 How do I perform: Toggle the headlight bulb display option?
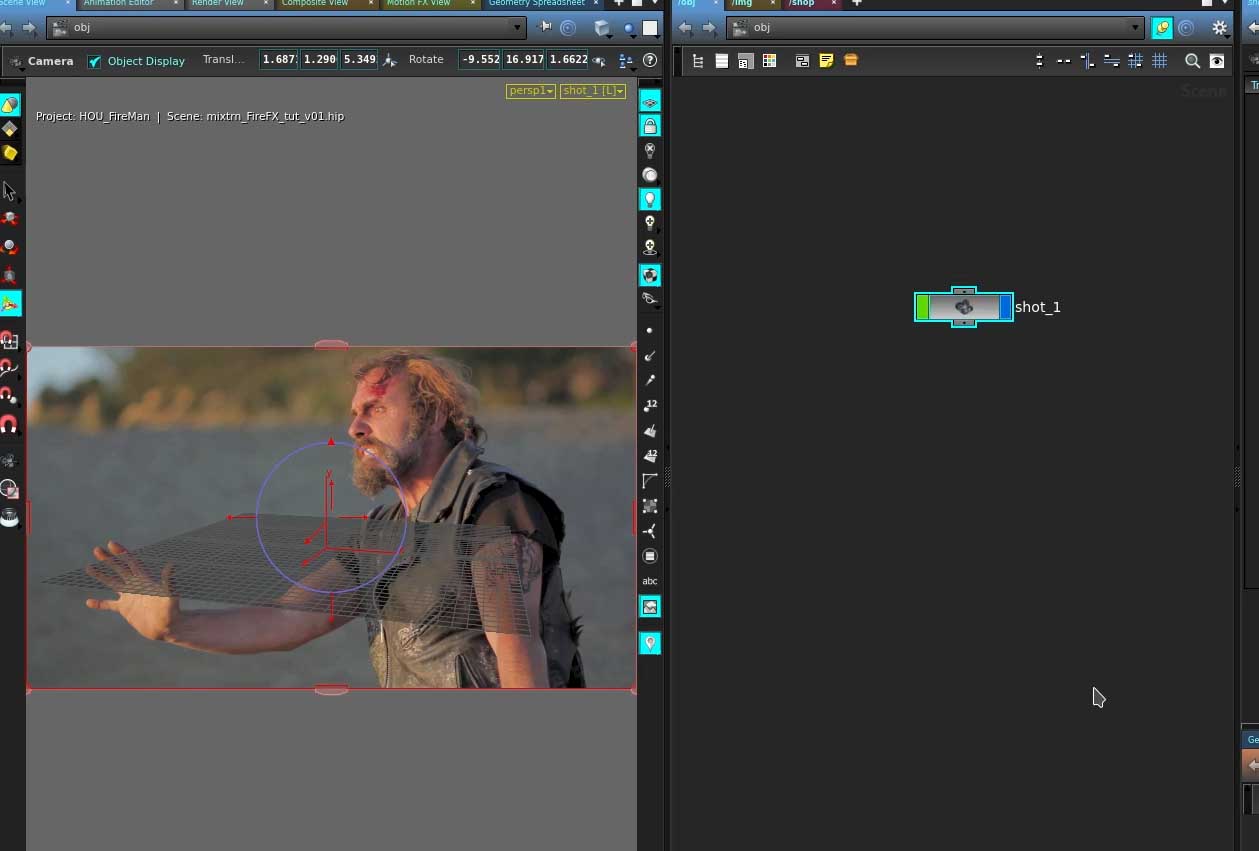pyautogui.click(x=650, y=199)
